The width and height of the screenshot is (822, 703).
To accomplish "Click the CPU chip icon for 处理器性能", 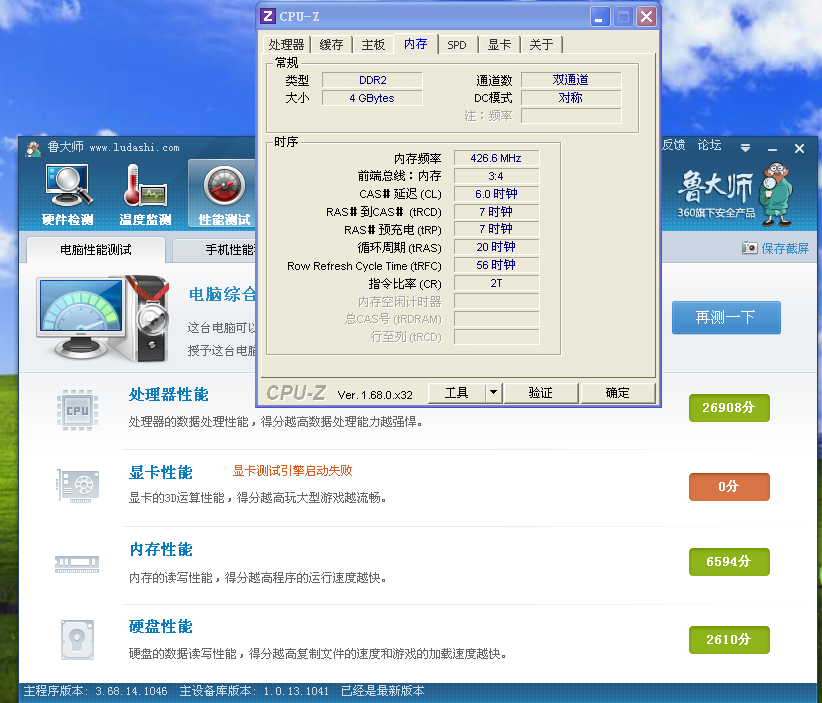I will point(77,410).
